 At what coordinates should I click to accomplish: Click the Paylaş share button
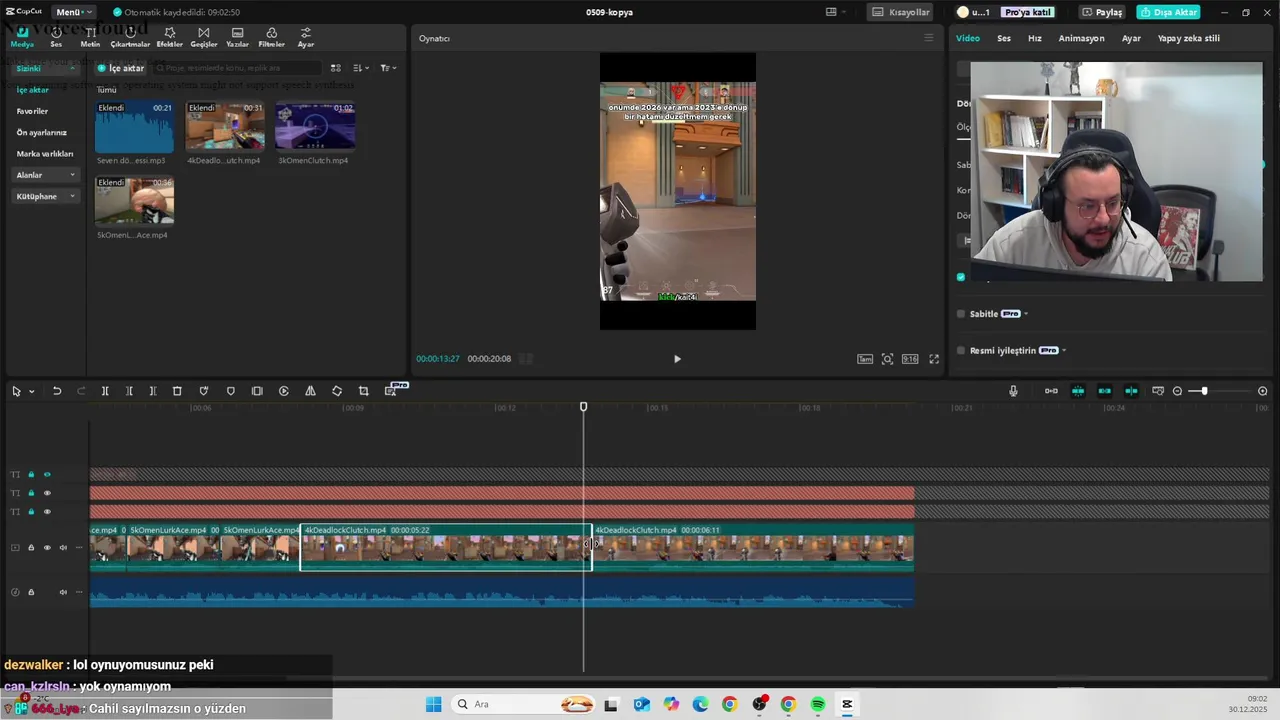pos(1102,12)
